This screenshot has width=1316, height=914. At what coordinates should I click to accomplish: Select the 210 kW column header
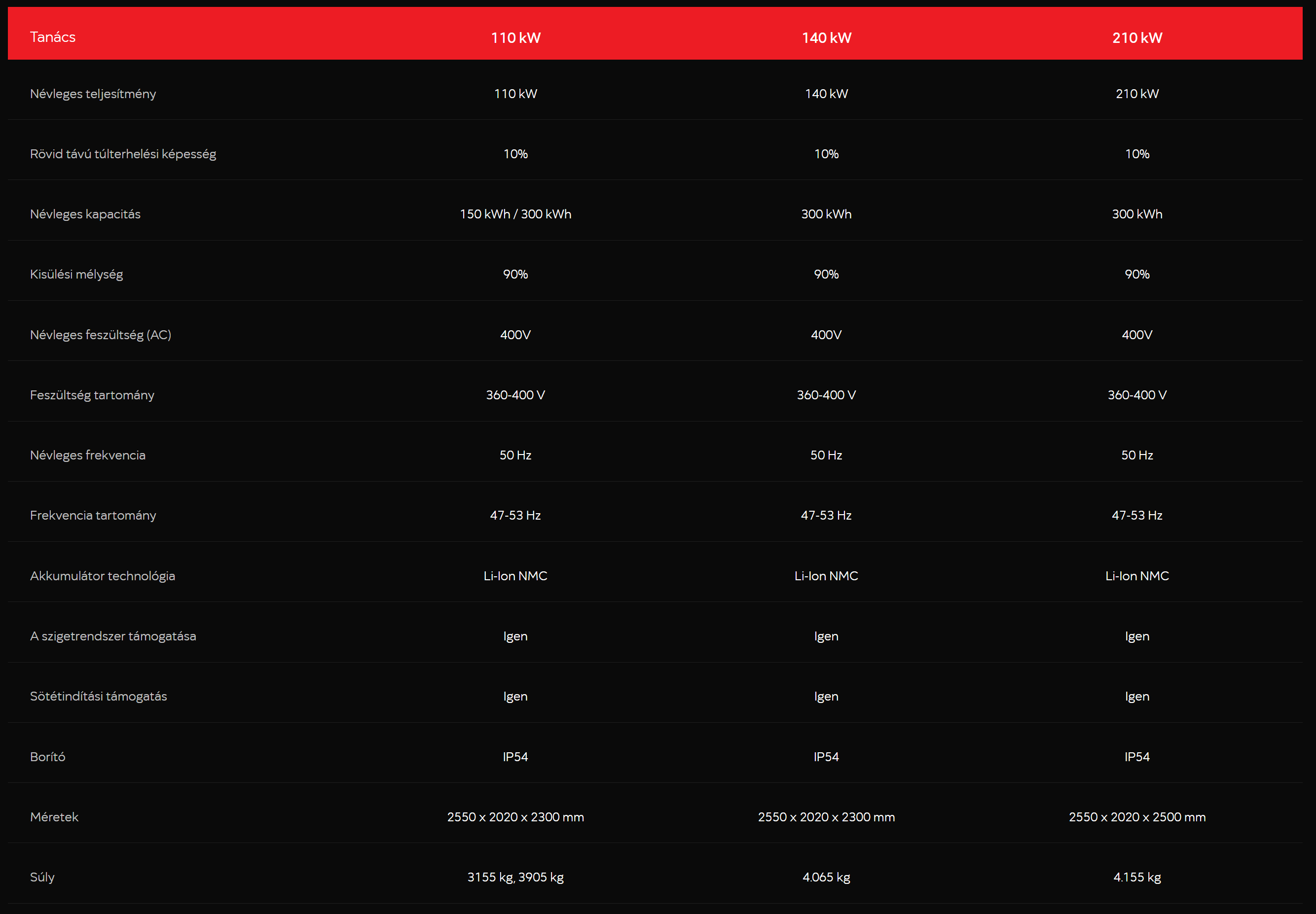(x=1137, y=38)
